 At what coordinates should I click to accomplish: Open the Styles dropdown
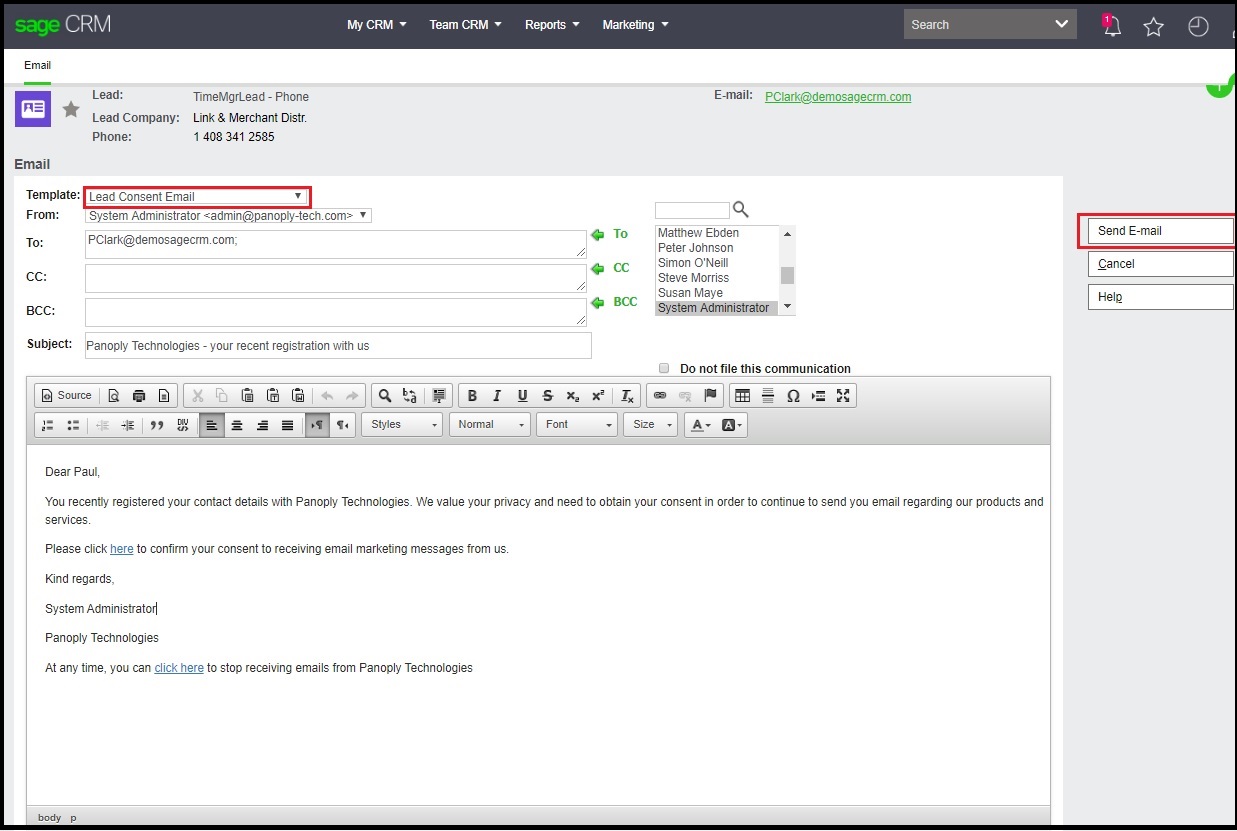point(401,425)
